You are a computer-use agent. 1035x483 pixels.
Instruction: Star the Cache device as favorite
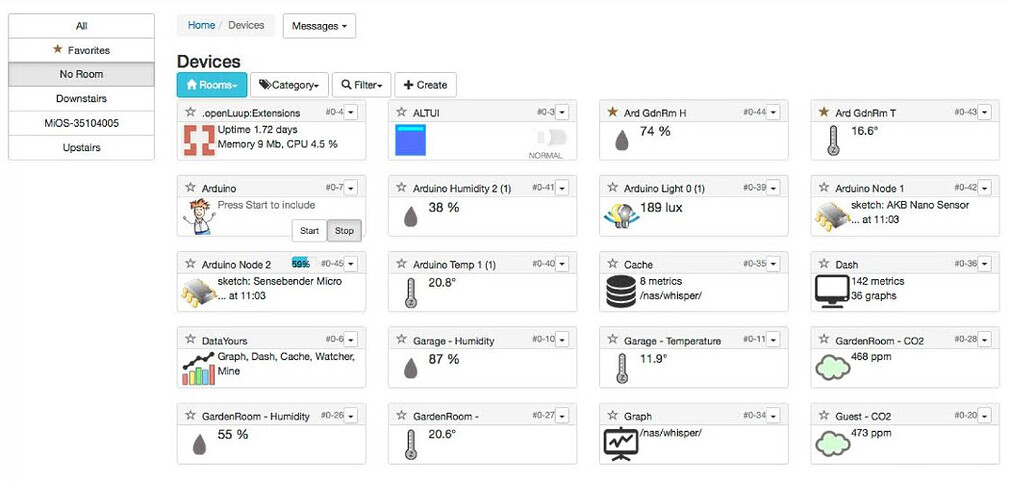coord(613,264)
